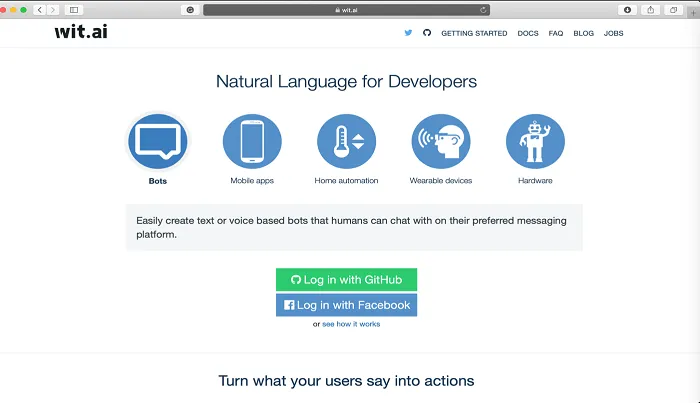Click the 'Wearable devices' label
700x403 pixels.
pos(441,181)
